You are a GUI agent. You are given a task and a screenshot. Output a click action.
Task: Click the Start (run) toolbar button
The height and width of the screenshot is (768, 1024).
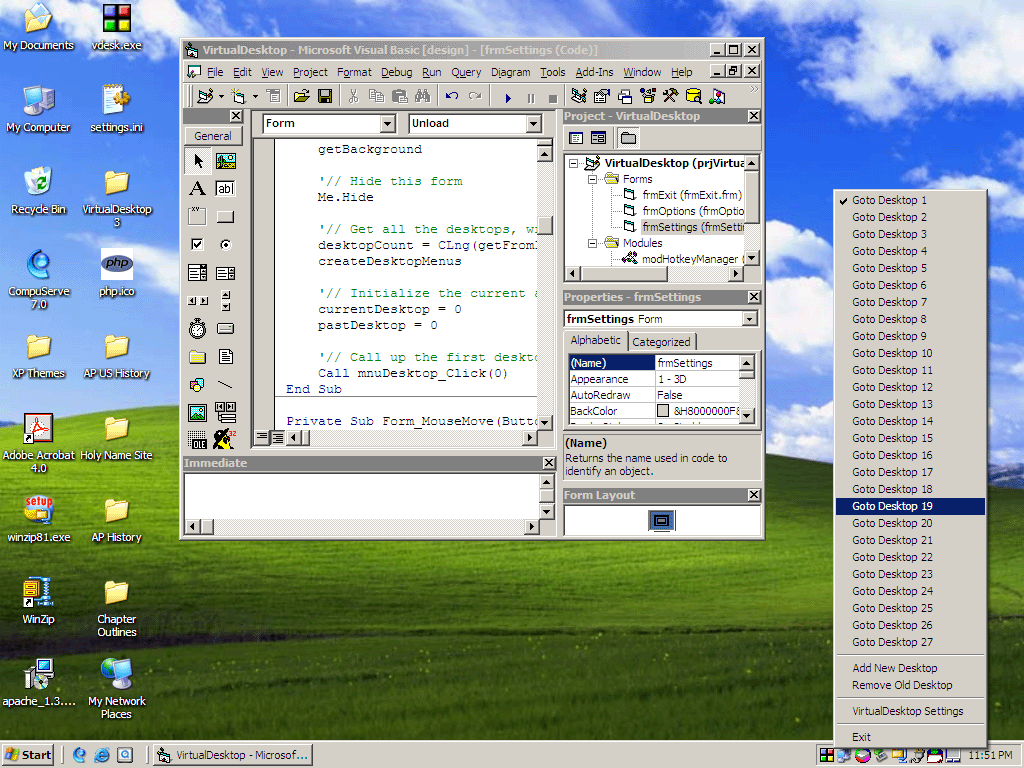point(508,97)
